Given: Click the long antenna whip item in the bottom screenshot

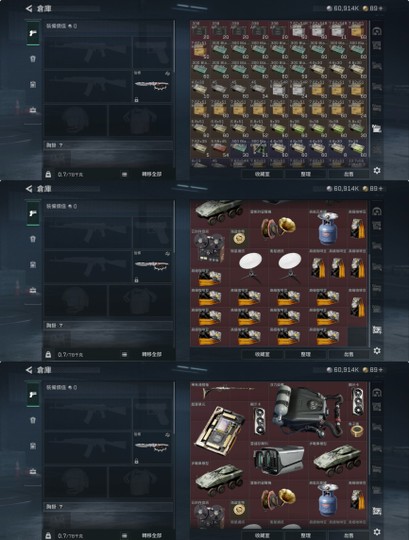Looking at the screenshot, I should point(229,390).
